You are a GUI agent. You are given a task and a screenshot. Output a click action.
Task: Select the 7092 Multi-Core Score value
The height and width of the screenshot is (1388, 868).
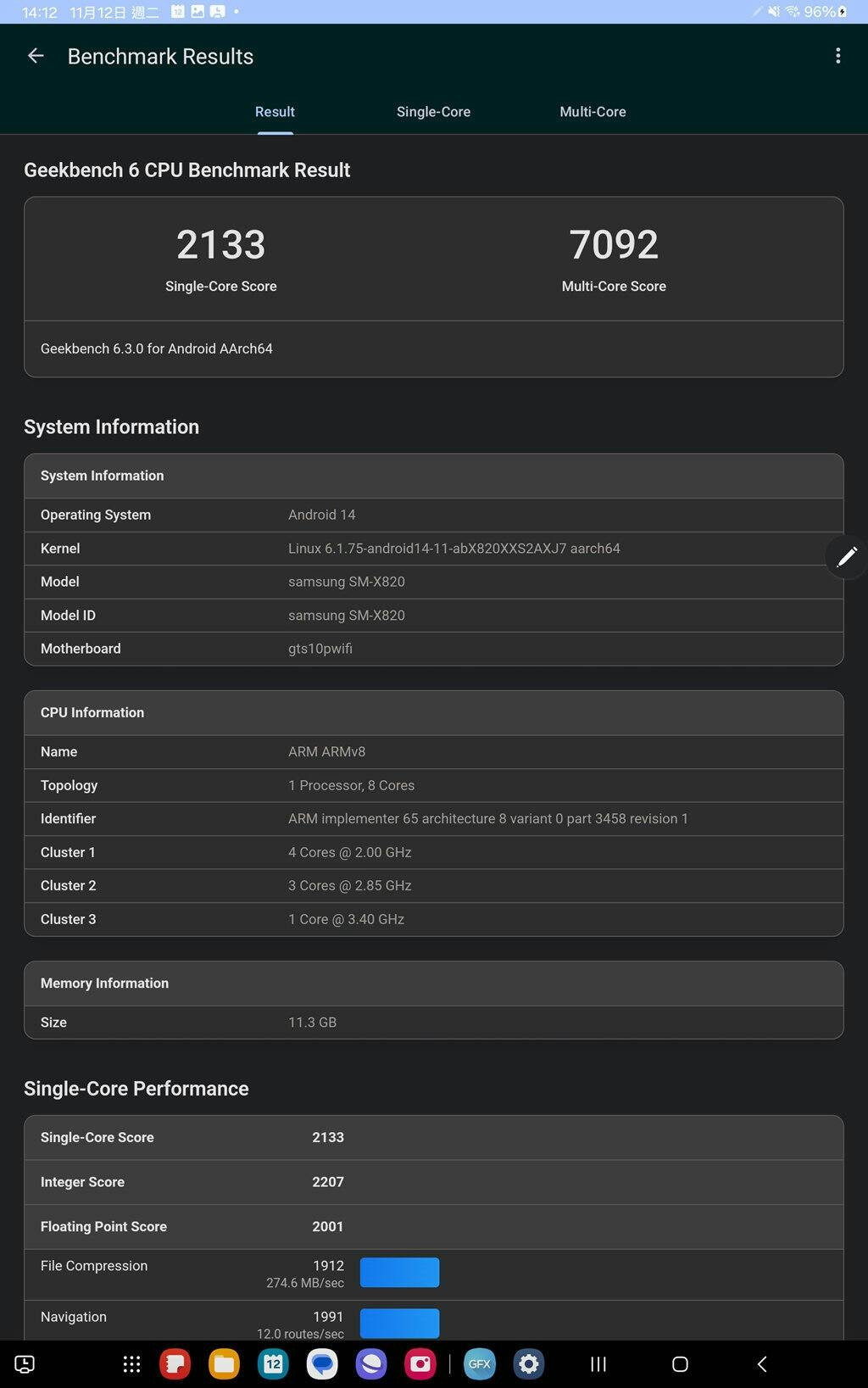pyautogui.click(x=614, y=245)
